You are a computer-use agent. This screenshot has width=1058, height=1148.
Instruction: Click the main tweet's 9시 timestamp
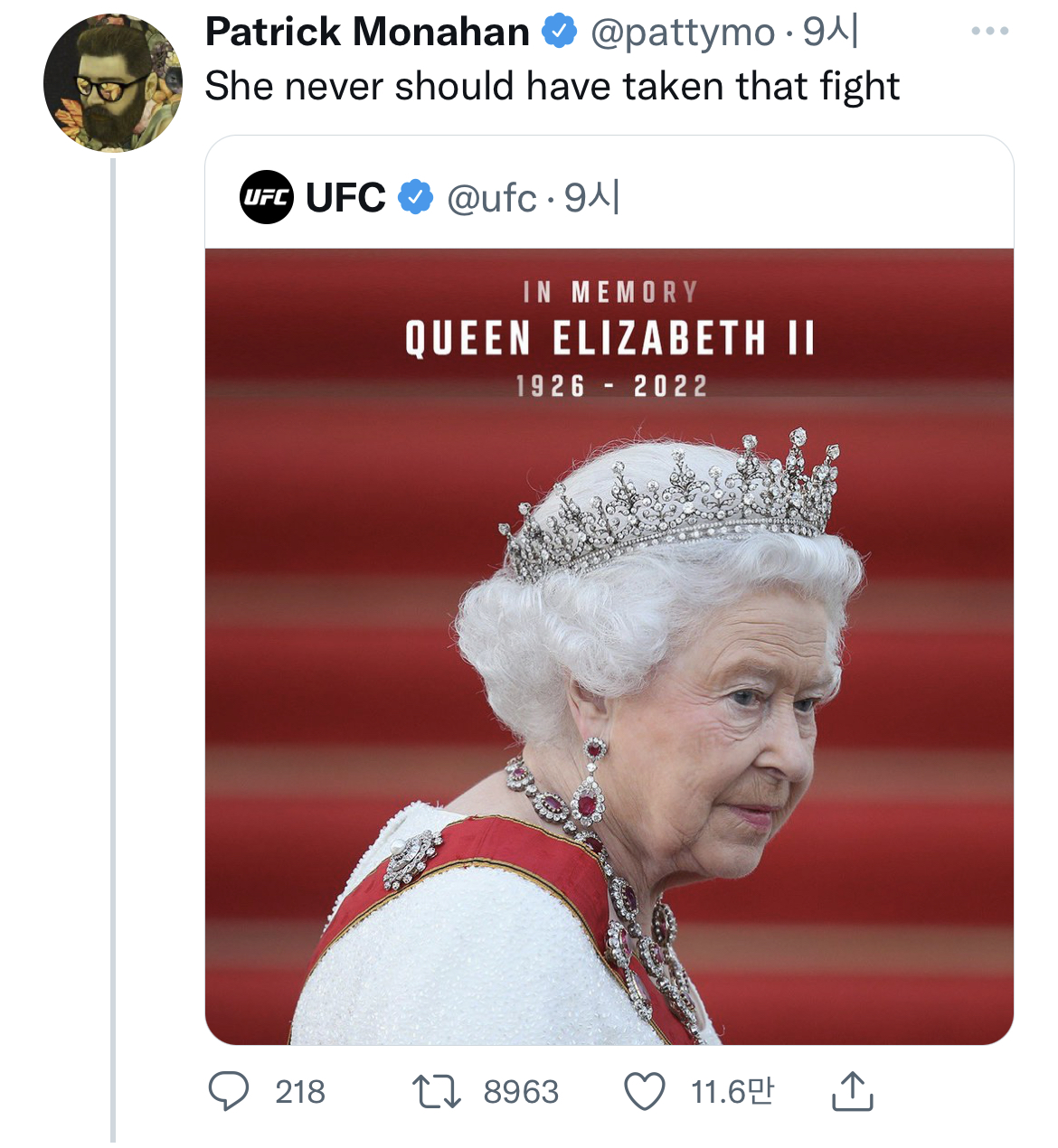pos(830,32)
